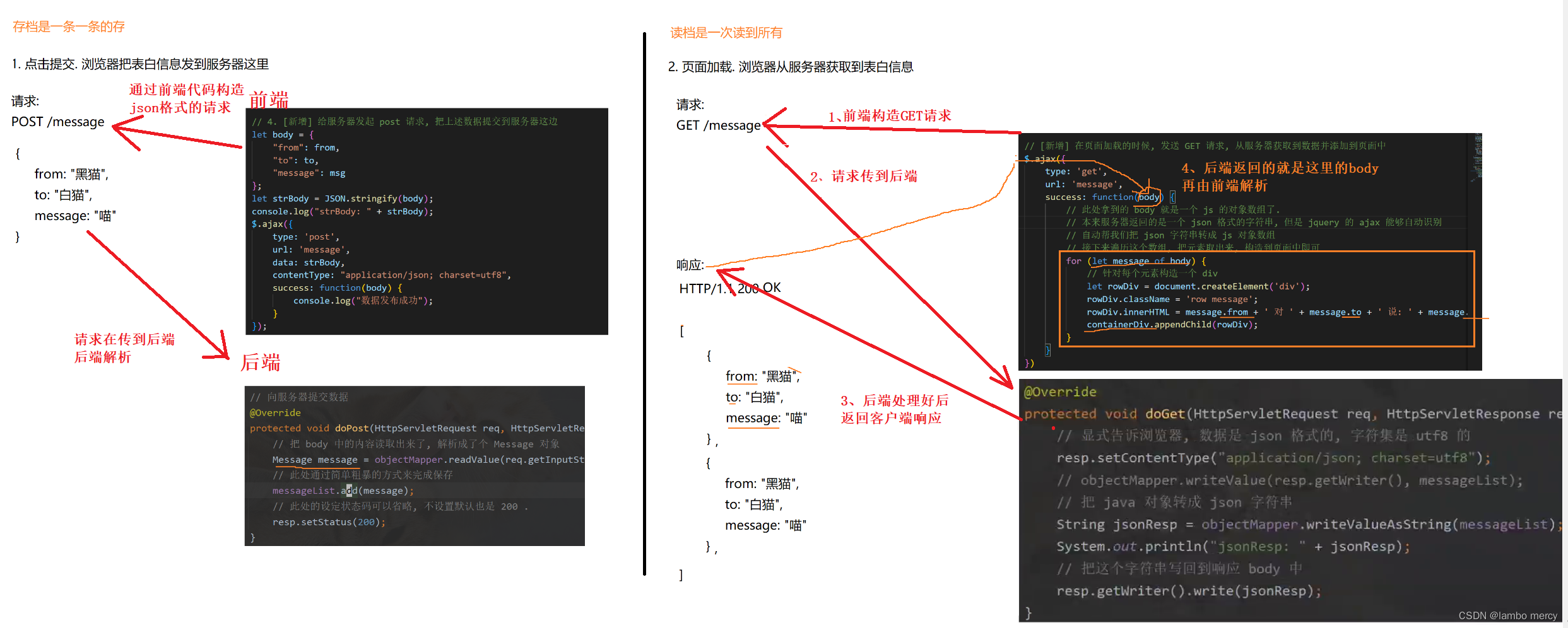Click the "console.log("strBody: " + strBody);" line
Viewport: 1568px width, 628px height.
coord(343,211)
